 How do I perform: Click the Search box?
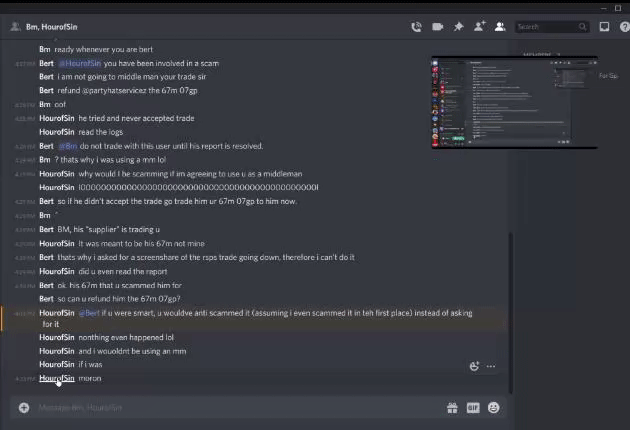[552, 27]
